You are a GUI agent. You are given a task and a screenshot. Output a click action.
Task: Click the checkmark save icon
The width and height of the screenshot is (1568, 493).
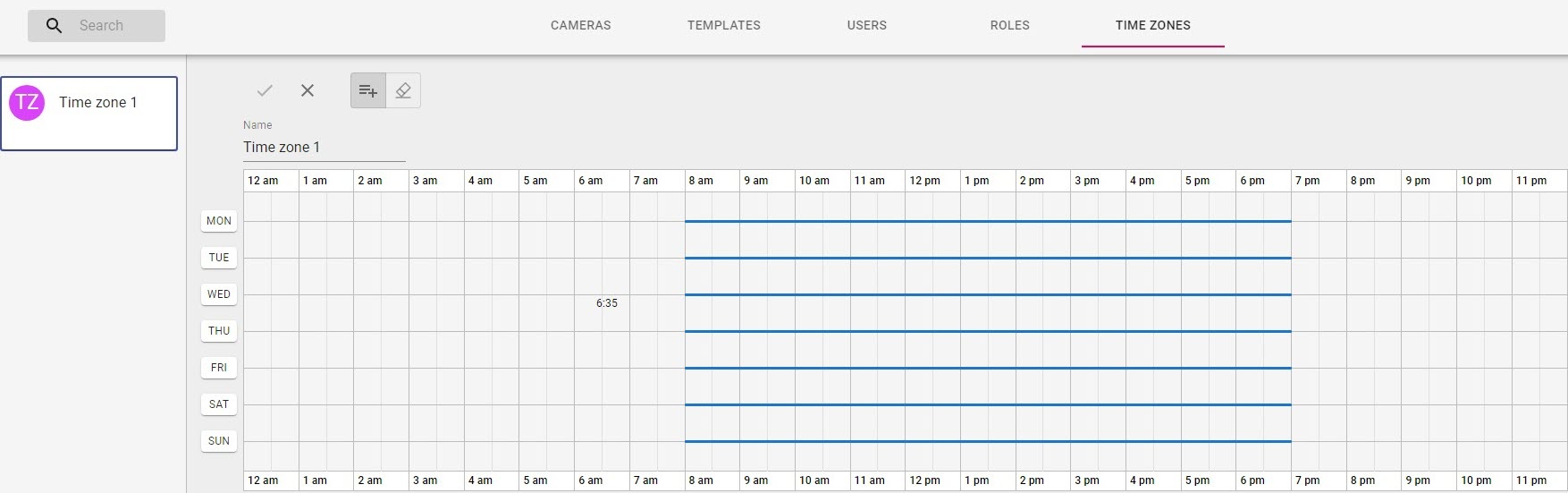pos(265,90)
